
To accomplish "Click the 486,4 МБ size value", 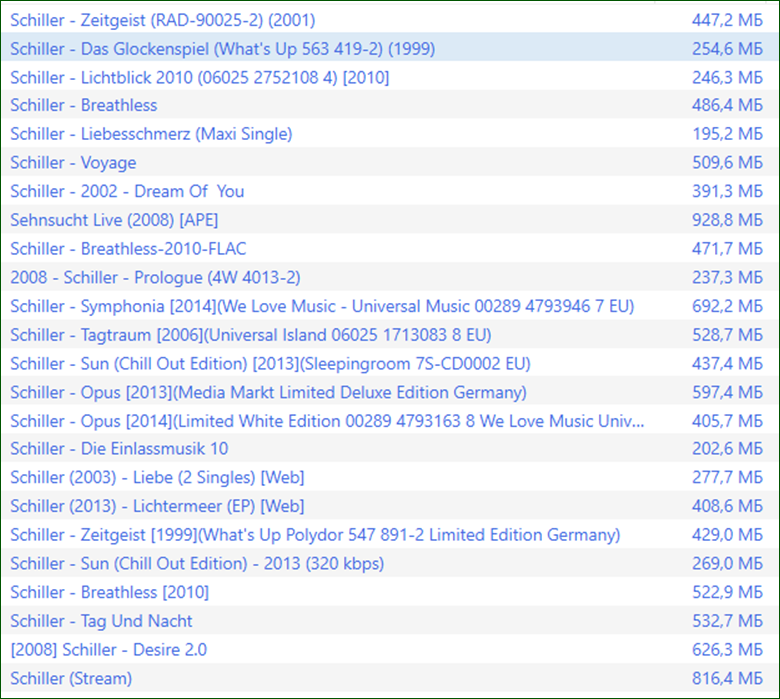I will pyautogui.click(x=727, y=105).
